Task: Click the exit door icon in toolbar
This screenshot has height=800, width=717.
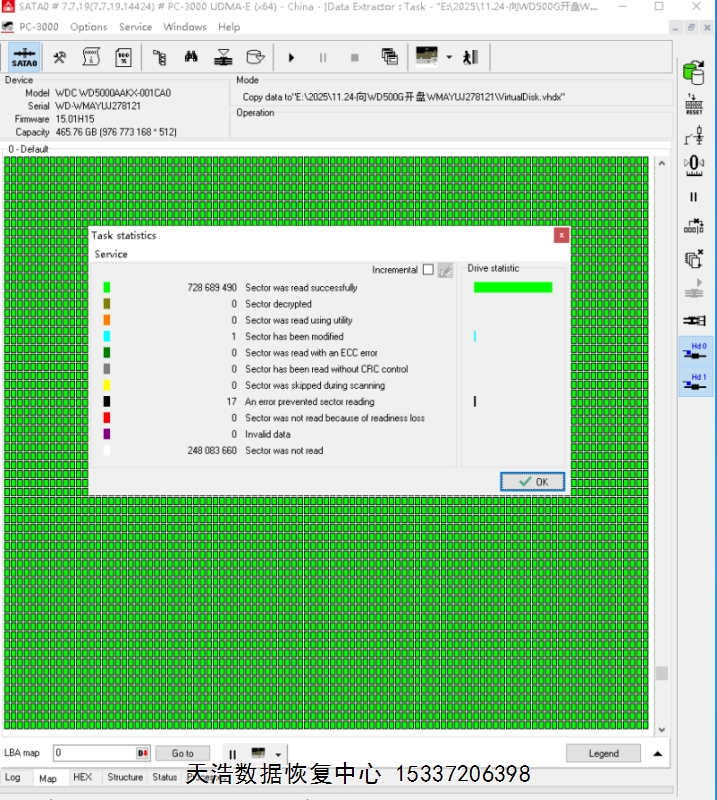Action: coord(470,57)
